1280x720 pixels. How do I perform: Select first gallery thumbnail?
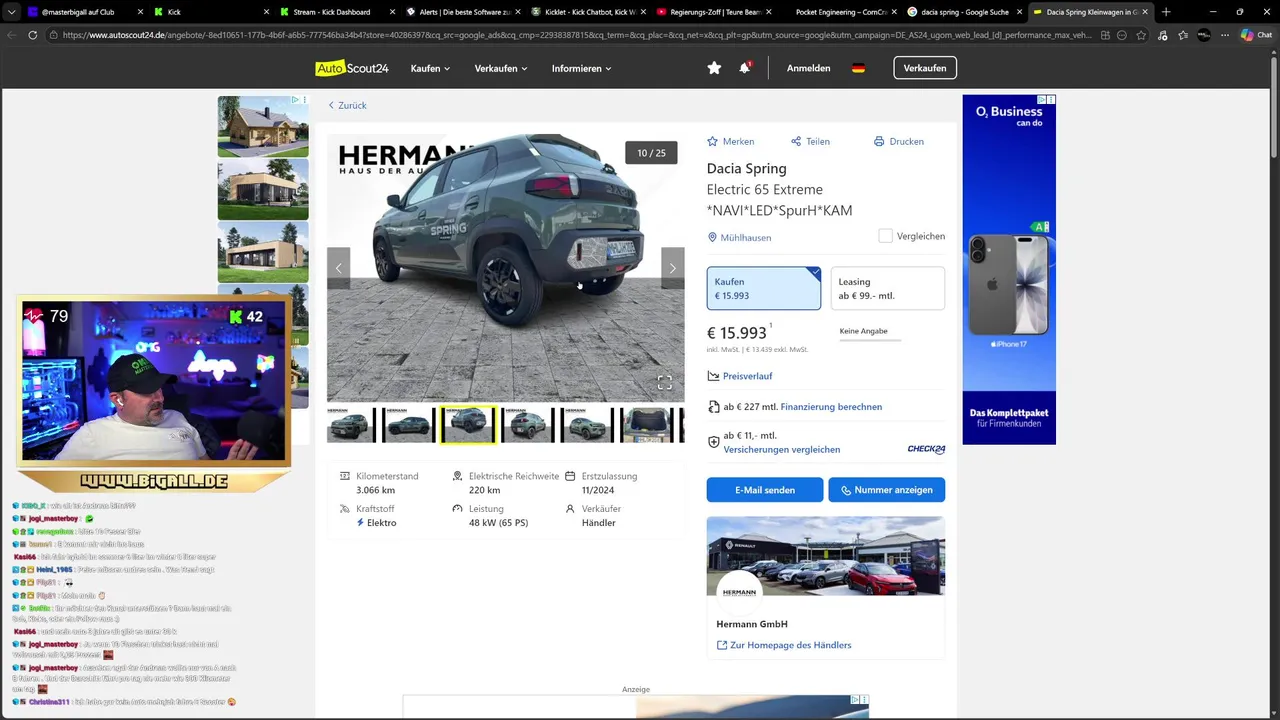click(x=350, y=425)
